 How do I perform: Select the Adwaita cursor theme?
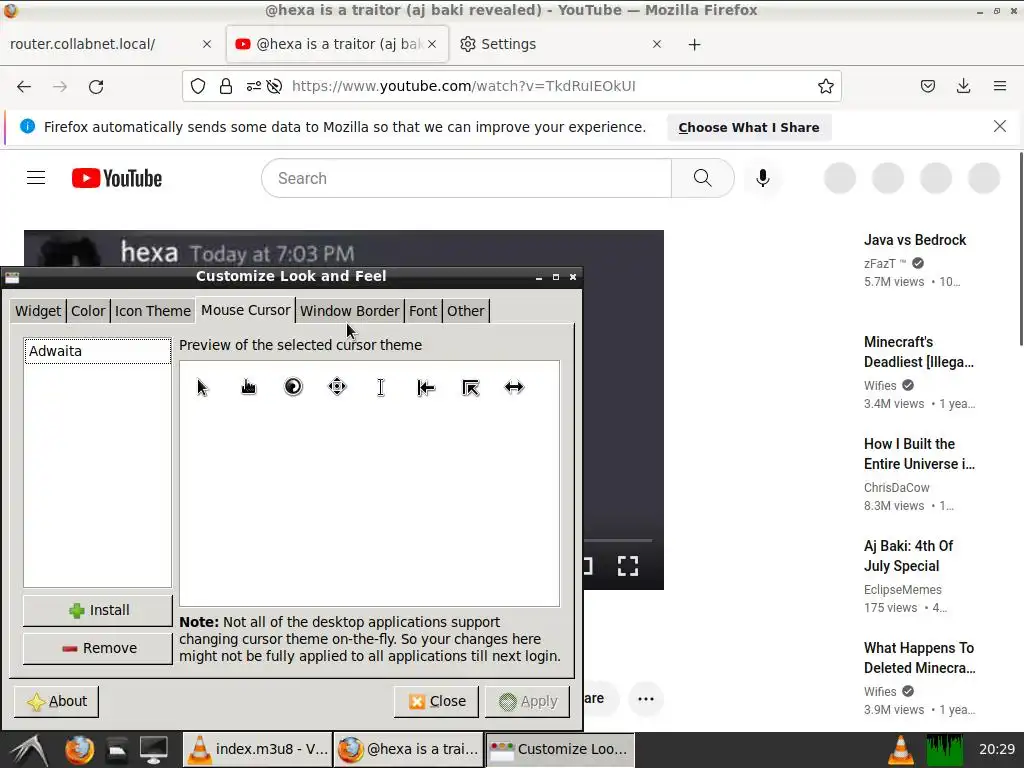pos(97,351)
